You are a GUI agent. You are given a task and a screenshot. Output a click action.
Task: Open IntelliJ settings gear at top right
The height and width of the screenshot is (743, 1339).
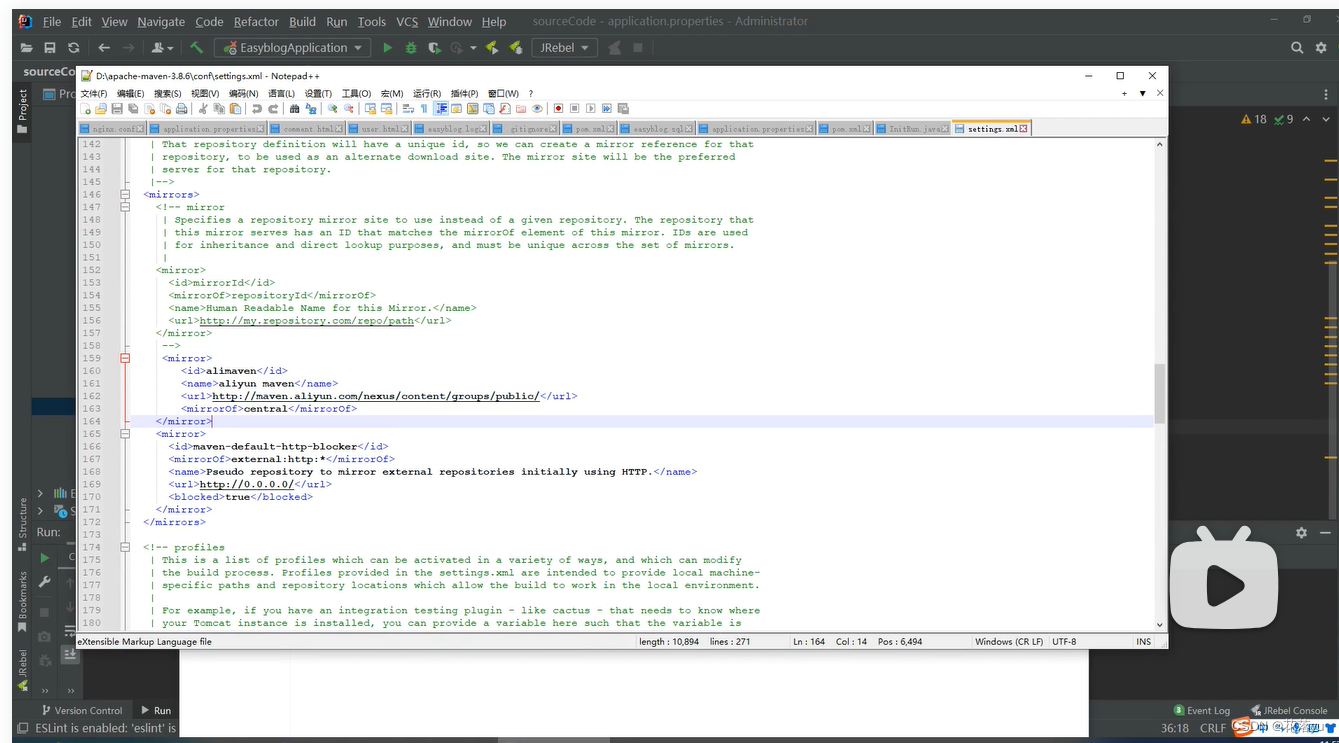tap(1321, 47)
